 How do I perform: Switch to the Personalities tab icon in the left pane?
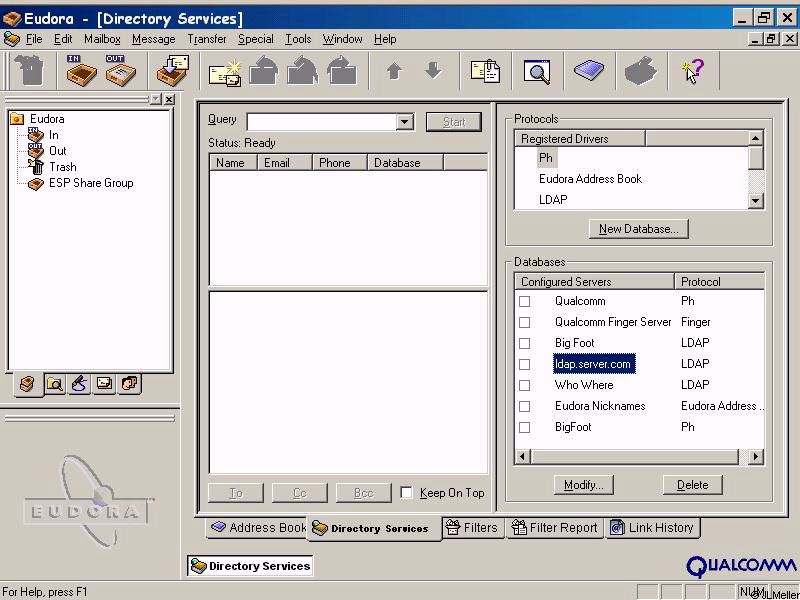click(130, 384)
